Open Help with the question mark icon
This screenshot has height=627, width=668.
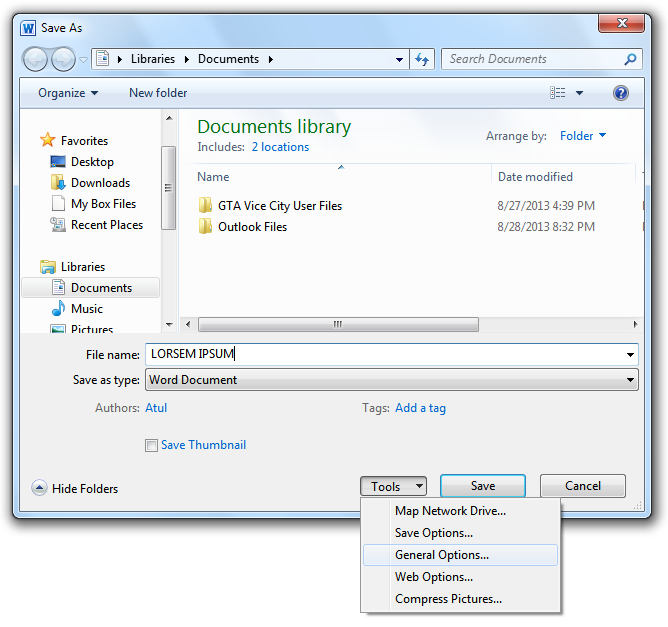point(620,92)
